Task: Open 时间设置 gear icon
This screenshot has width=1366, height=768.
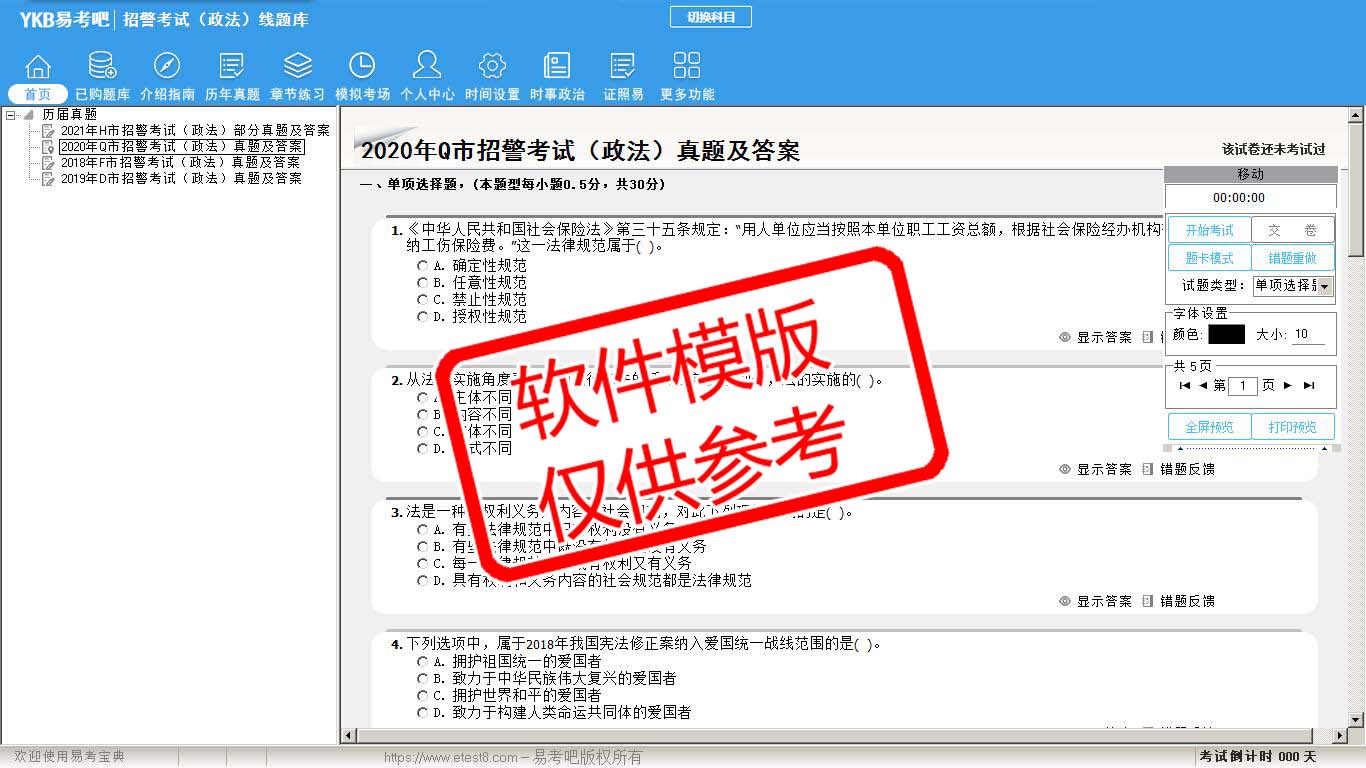Action: pos(492,67)
